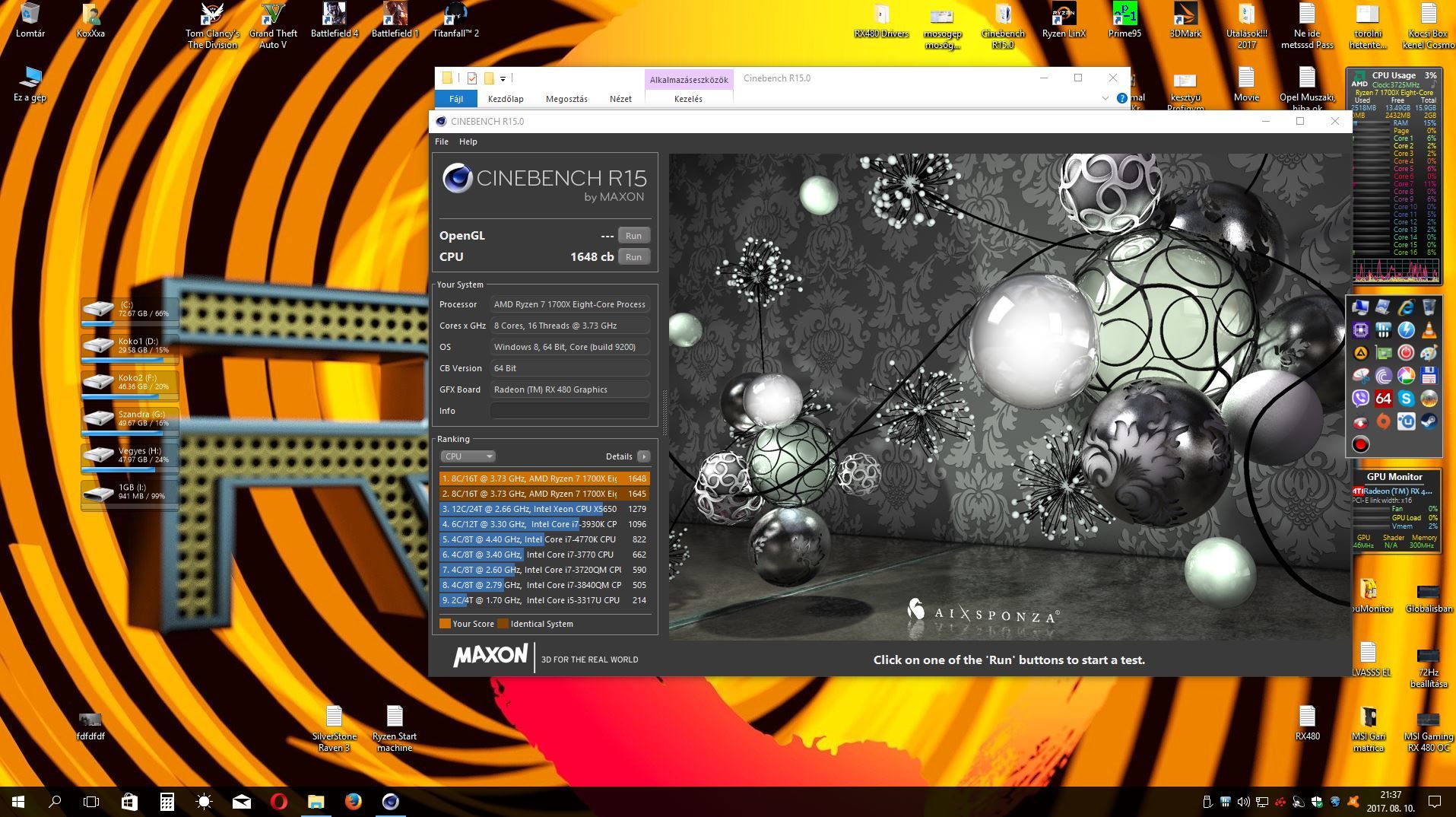This screenshot has width=1456, height=817.
Task: Open the Windows Start menu
Action: coord(18,801)
